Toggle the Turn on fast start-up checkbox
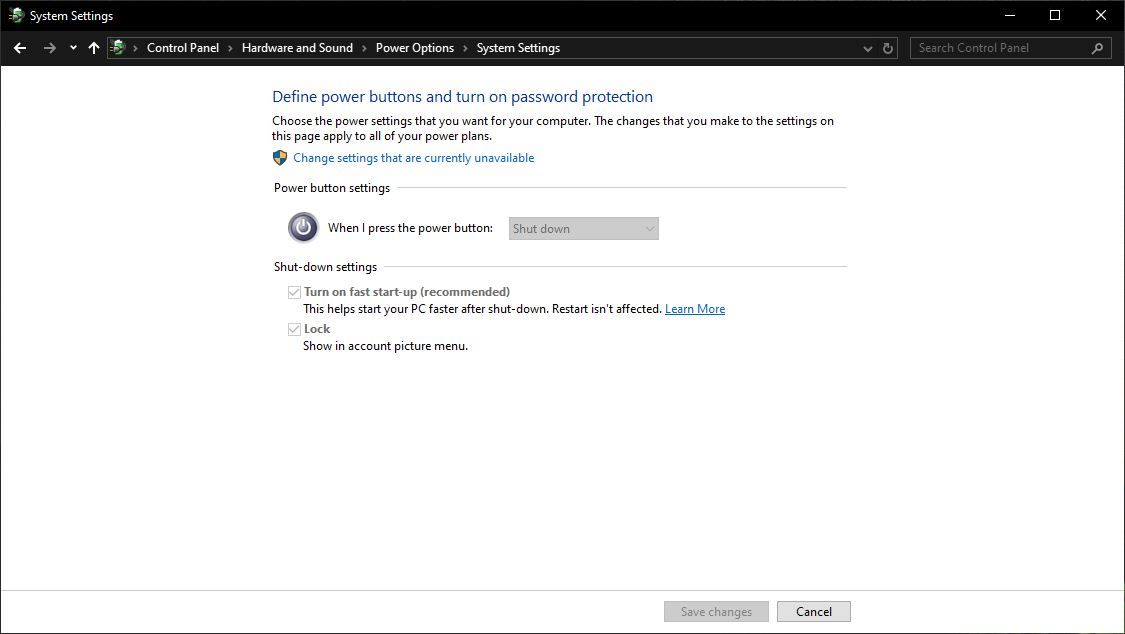The width and height of the screenshot is (1125, 634). point(295,291)
